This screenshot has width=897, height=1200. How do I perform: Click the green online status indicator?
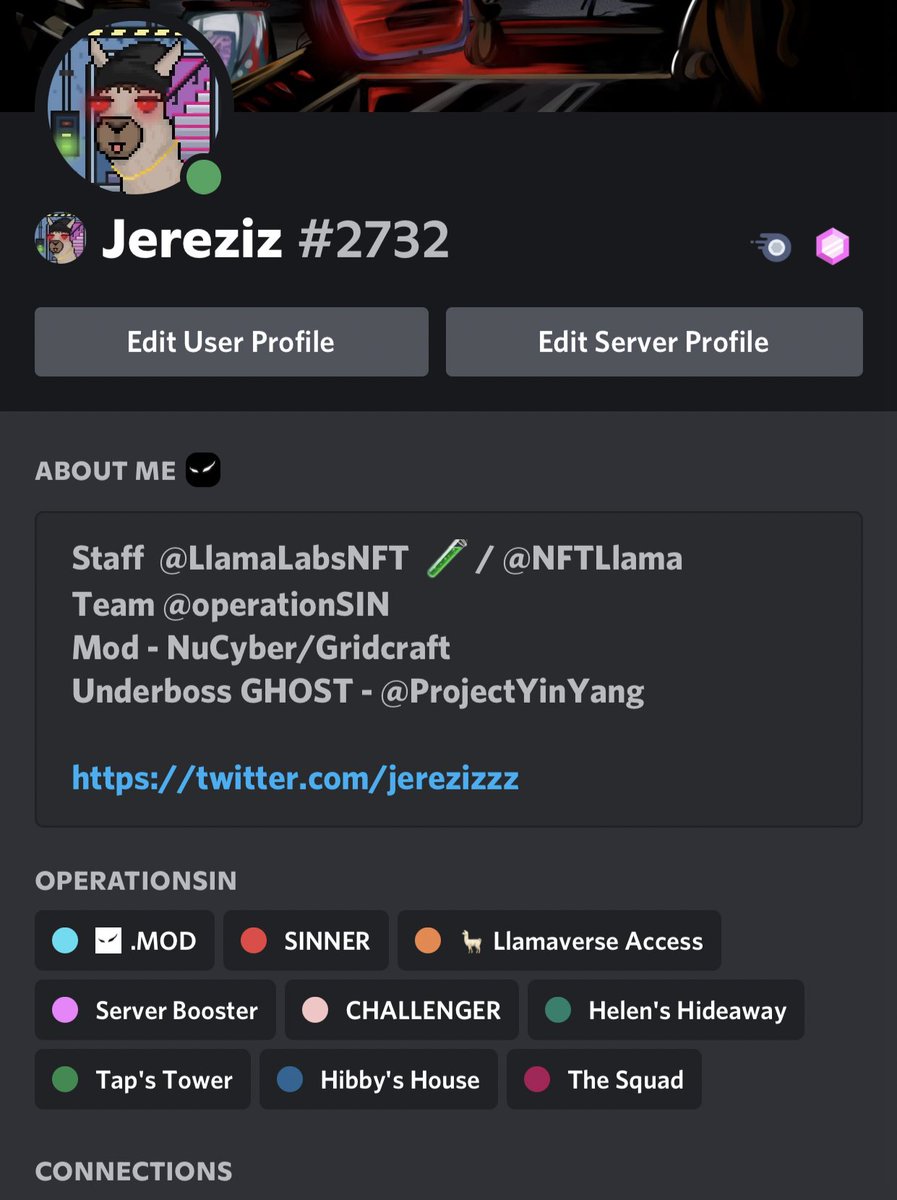coord(203,177)
